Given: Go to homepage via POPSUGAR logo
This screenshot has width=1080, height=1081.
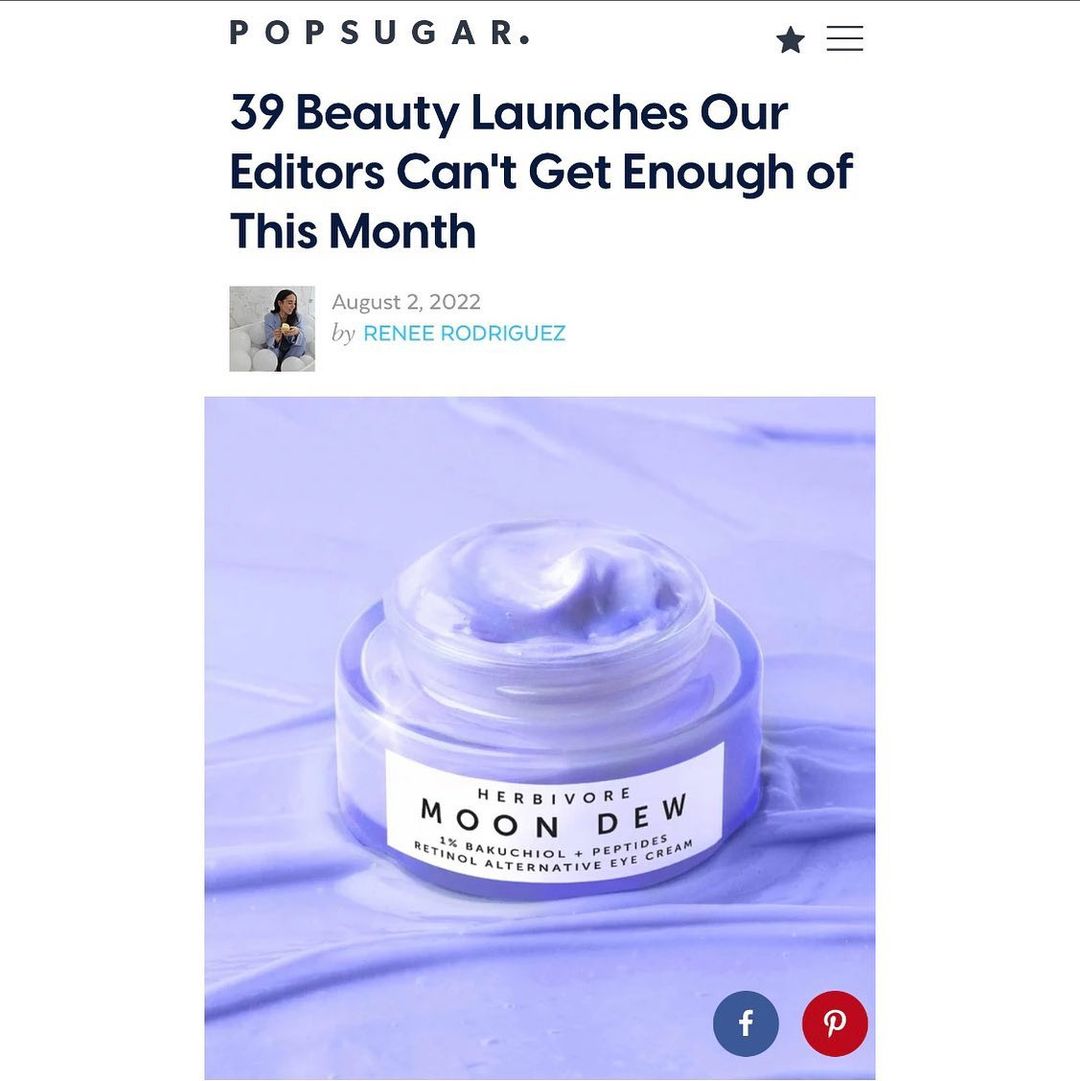Looking at the screenshot, I should (x=379, y=32).
